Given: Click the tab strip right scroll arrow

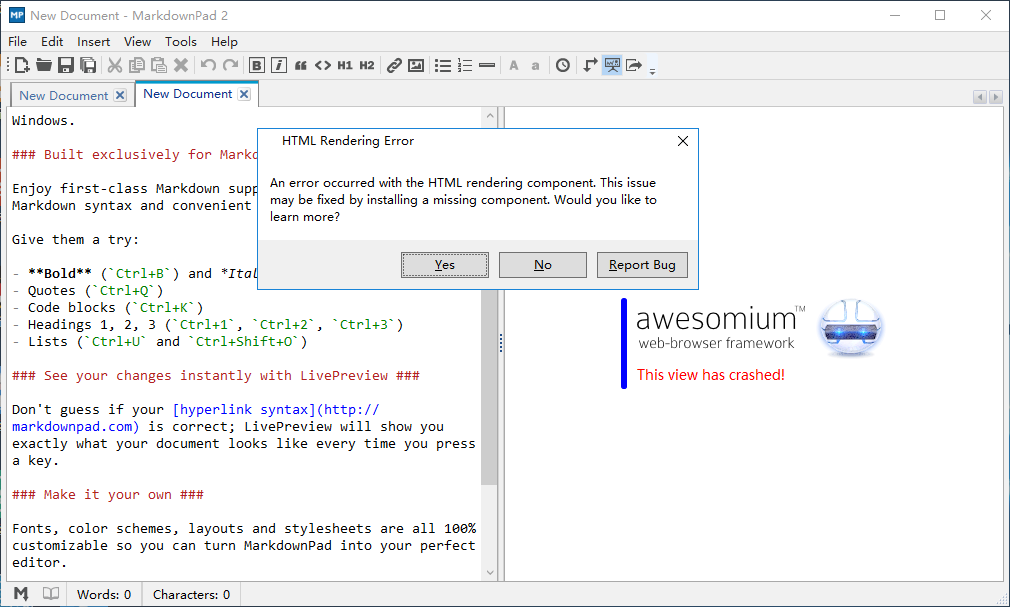Looking at the screenshot, I should pyautogui.click(x=996, y=97).
